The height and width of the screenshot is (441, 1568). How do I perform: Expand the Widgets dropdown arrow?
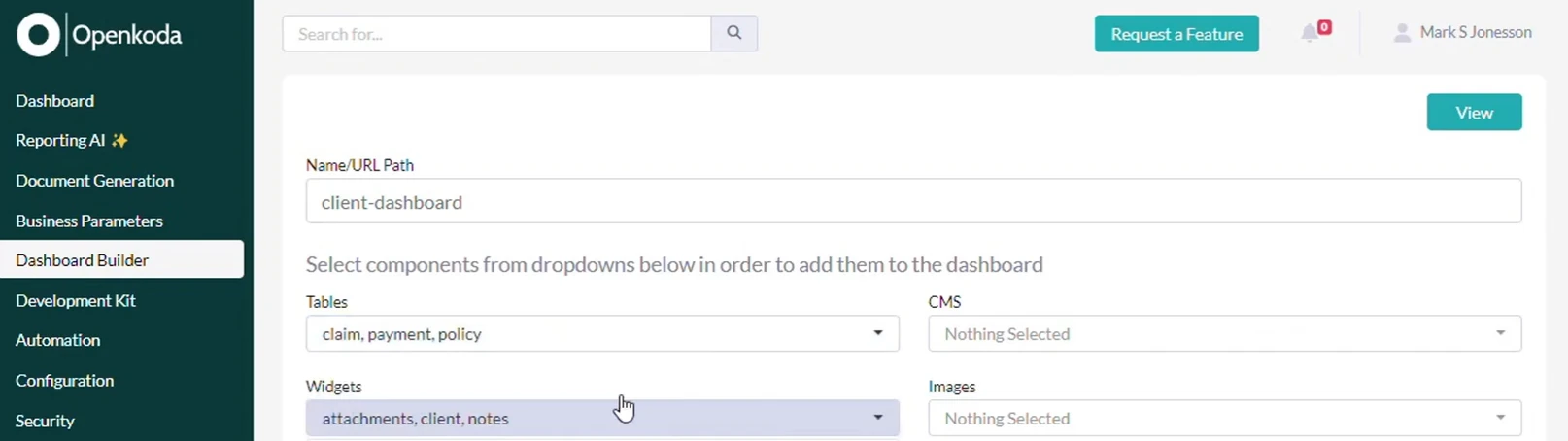click(877, 418)
